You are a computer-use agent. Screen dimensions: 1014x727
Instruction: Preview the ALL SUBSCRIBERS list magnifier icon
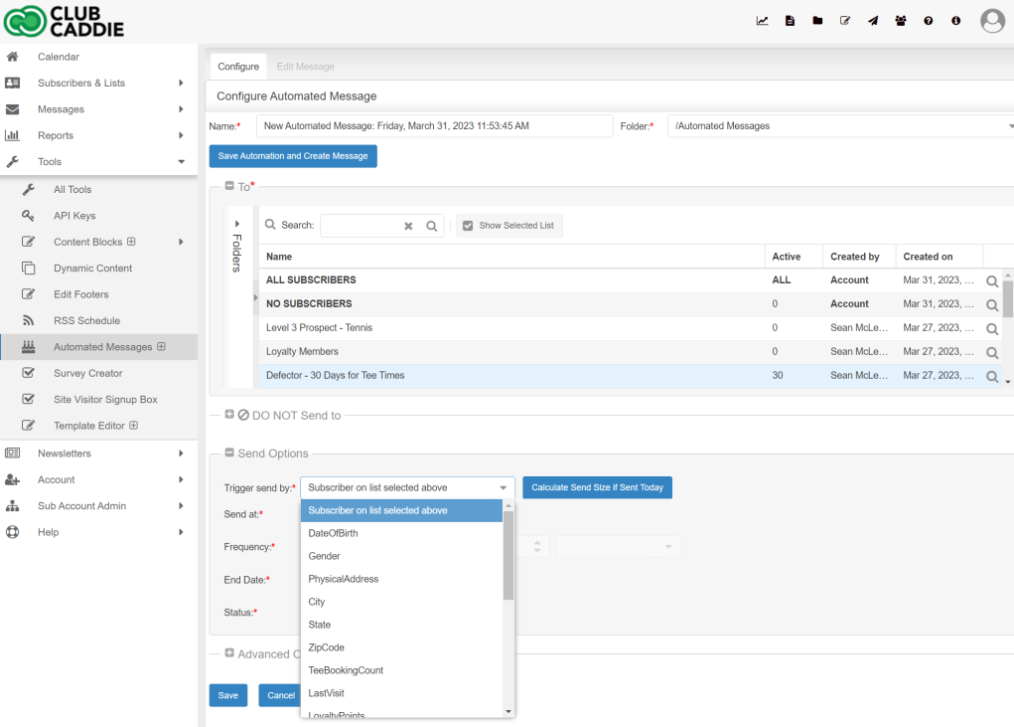click(x=991, y=281)
